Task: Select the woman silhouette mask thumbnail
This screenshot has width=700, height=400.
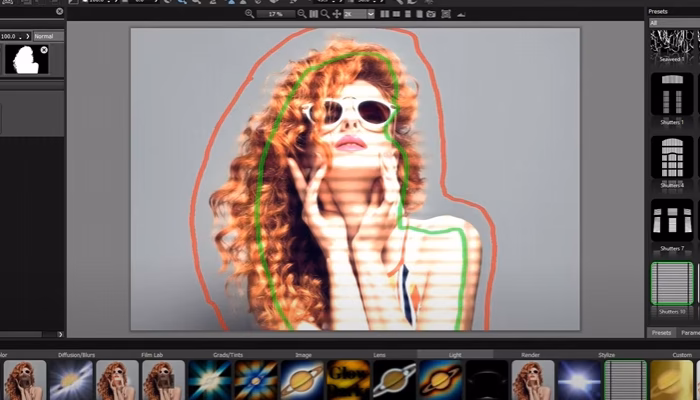Action: (x=26, y=60)
